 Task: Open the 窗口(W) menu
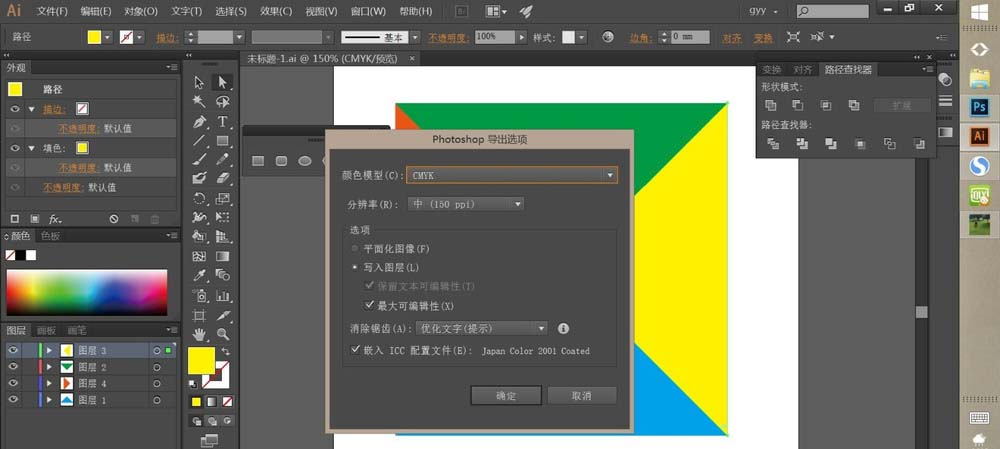368,11
